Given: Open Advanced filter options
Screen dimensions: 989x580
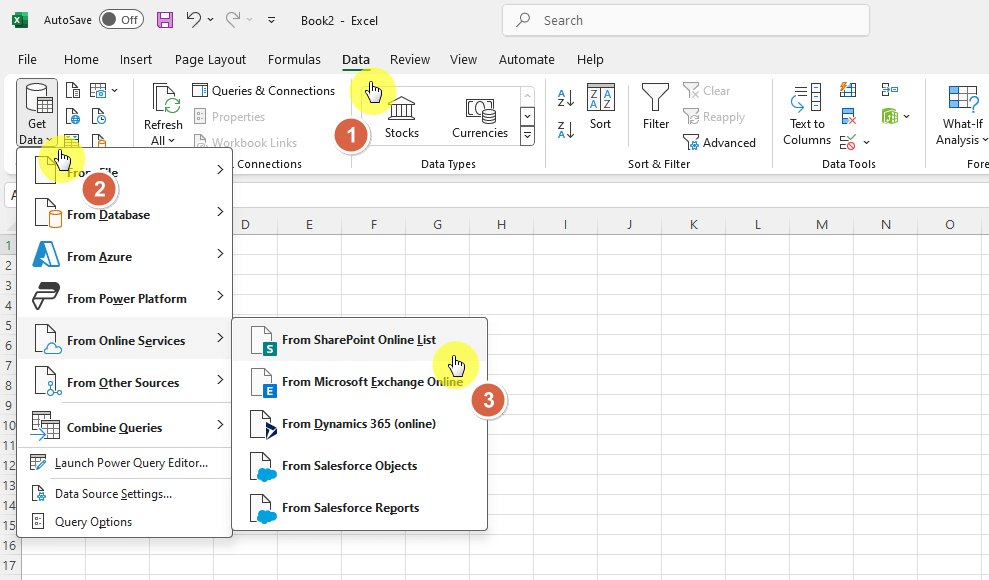Looking at the screenshot, I should pos(720,142).
